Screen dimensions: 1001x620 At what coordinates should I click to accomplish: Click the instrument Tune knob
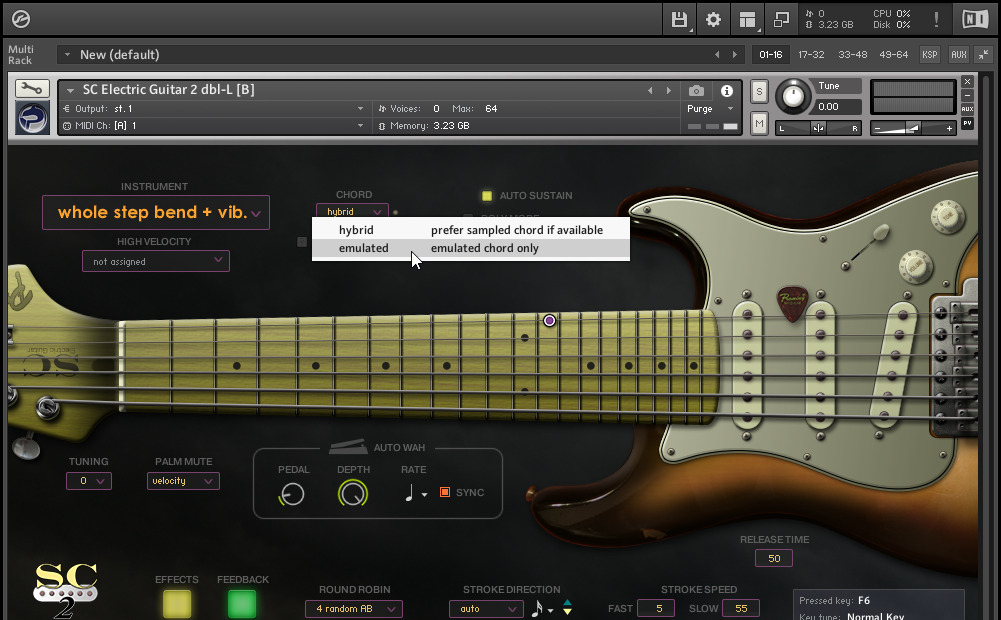pyautogui.click(x=793, y=96)
